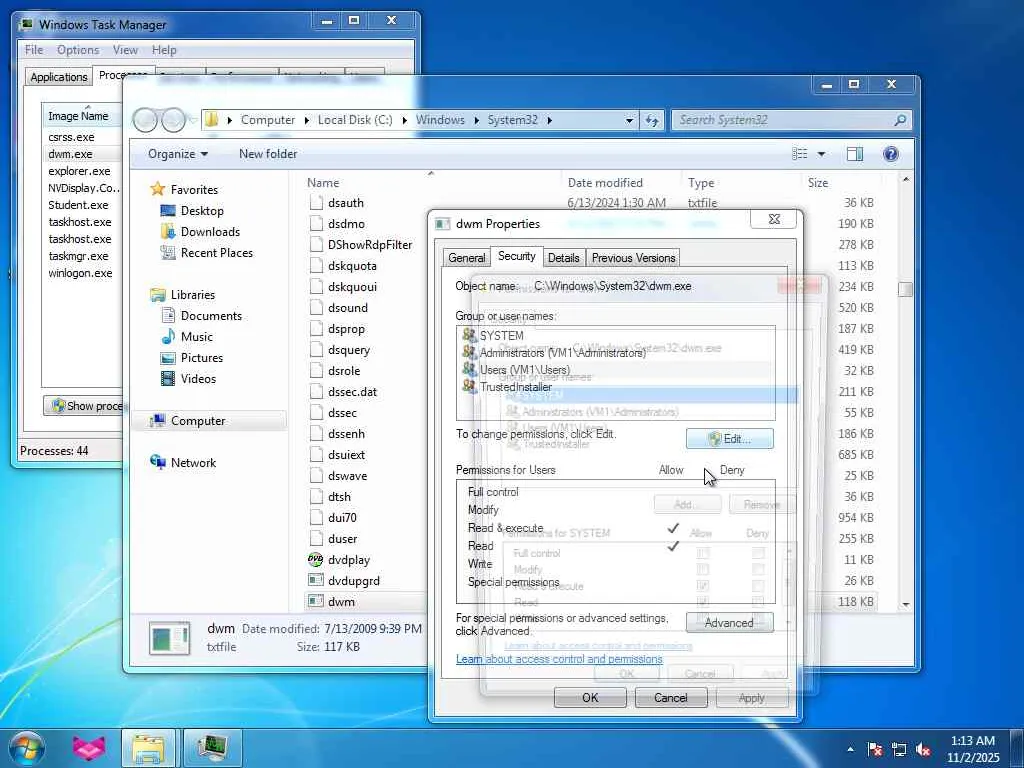Click the muted volume tray icon

pos(923,749)
